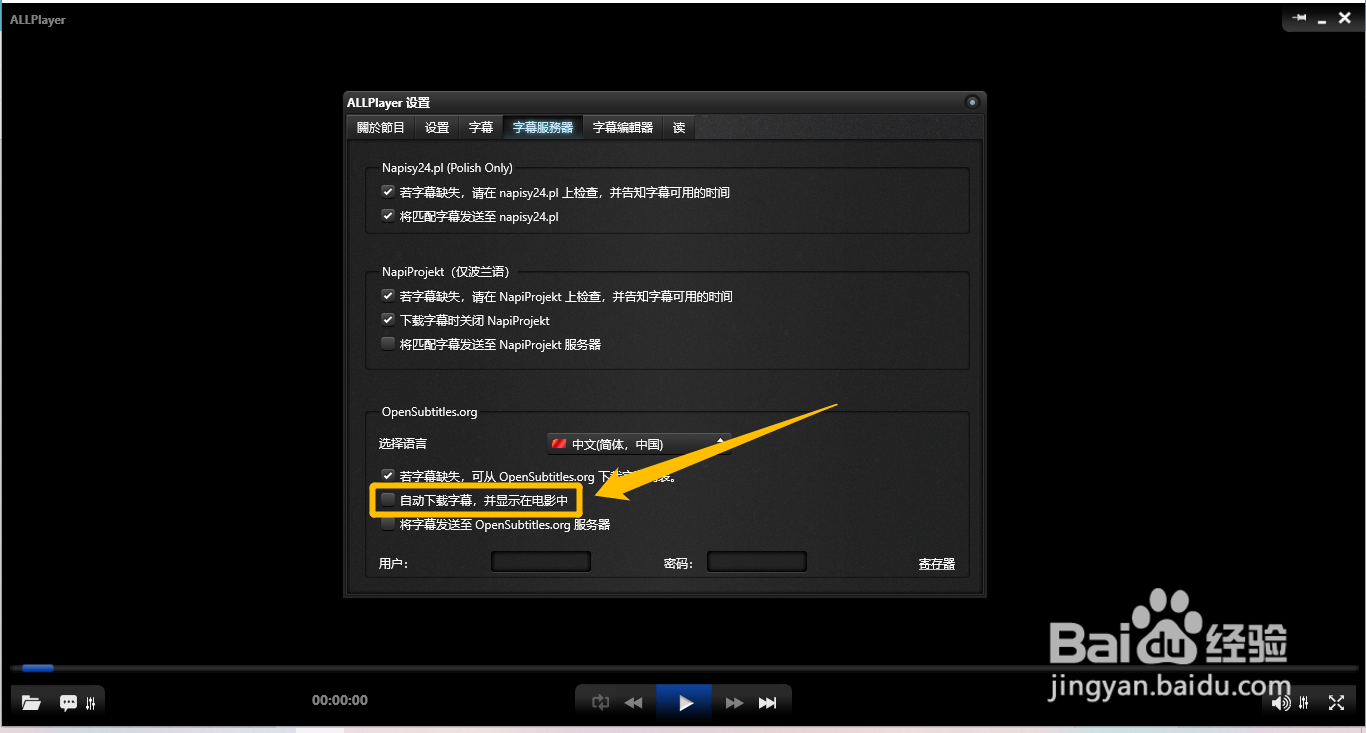Mute with the speaker volume icon
The image size is (1366, 733).
pyautogui.click(x=1281, y=703)
